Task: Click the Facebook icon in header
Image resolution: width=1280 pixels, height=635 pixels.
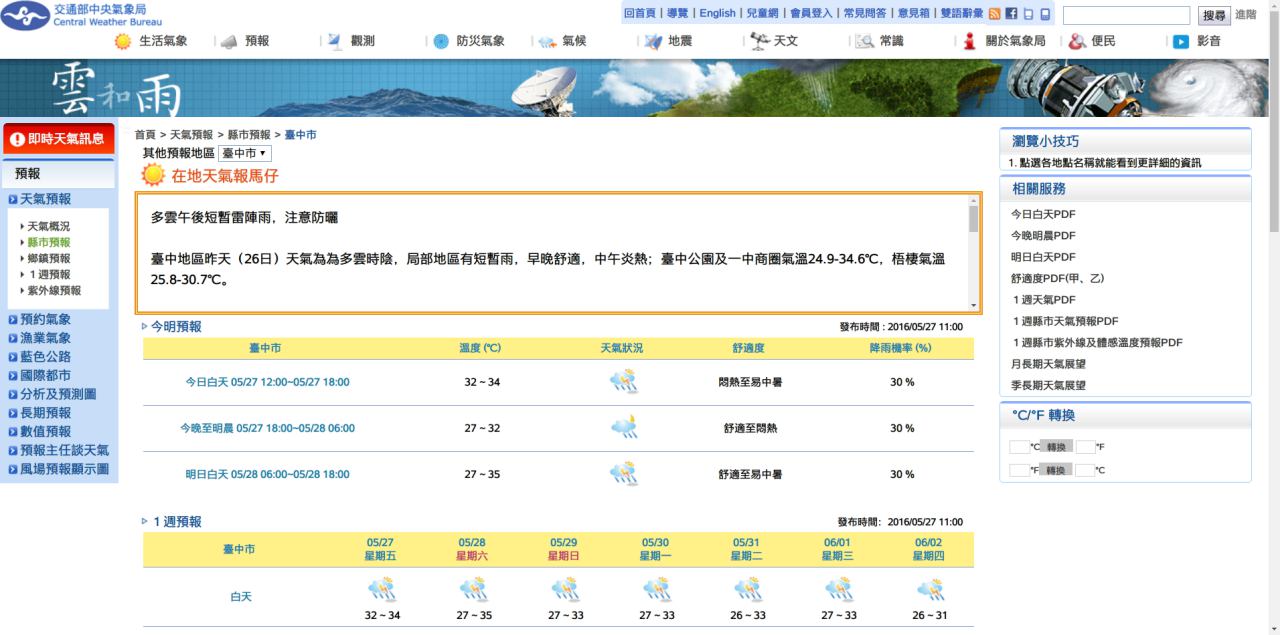Action: [1011, 14]
